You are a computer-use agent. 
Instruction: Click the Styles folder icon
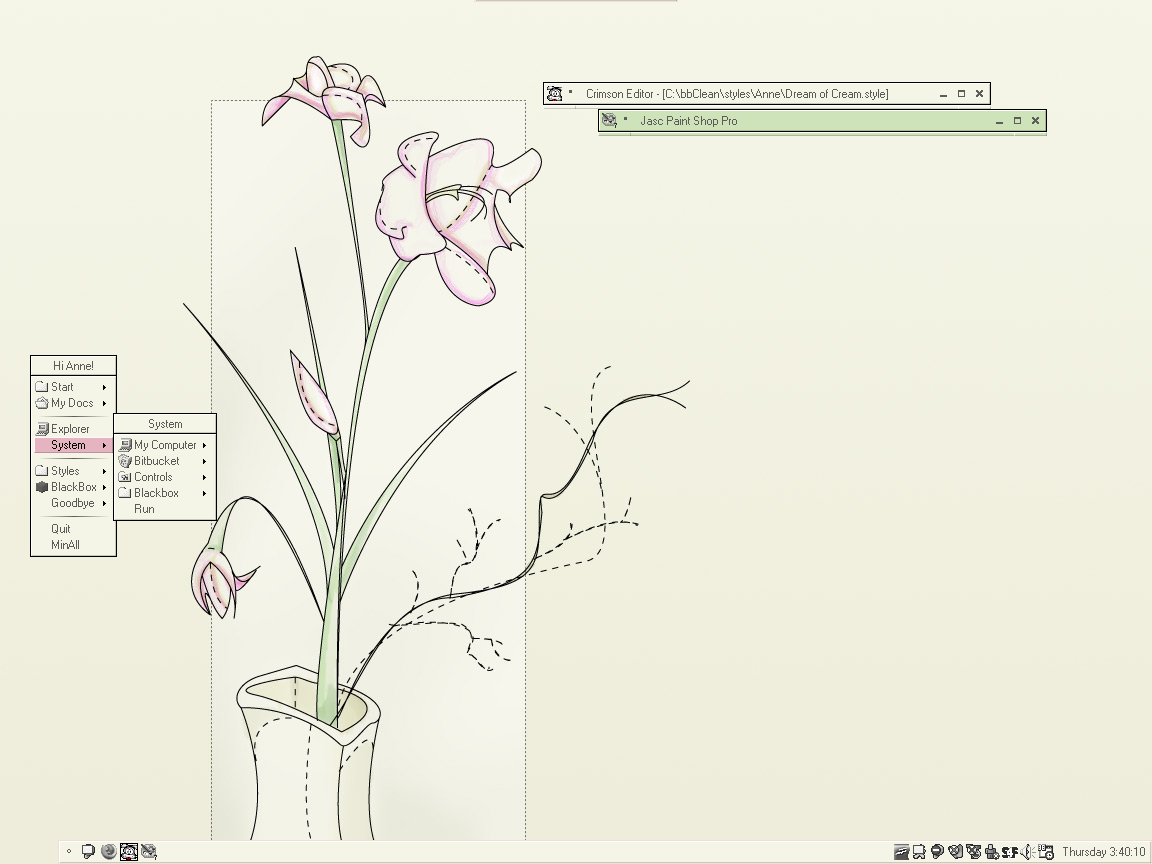pos(42,470)
